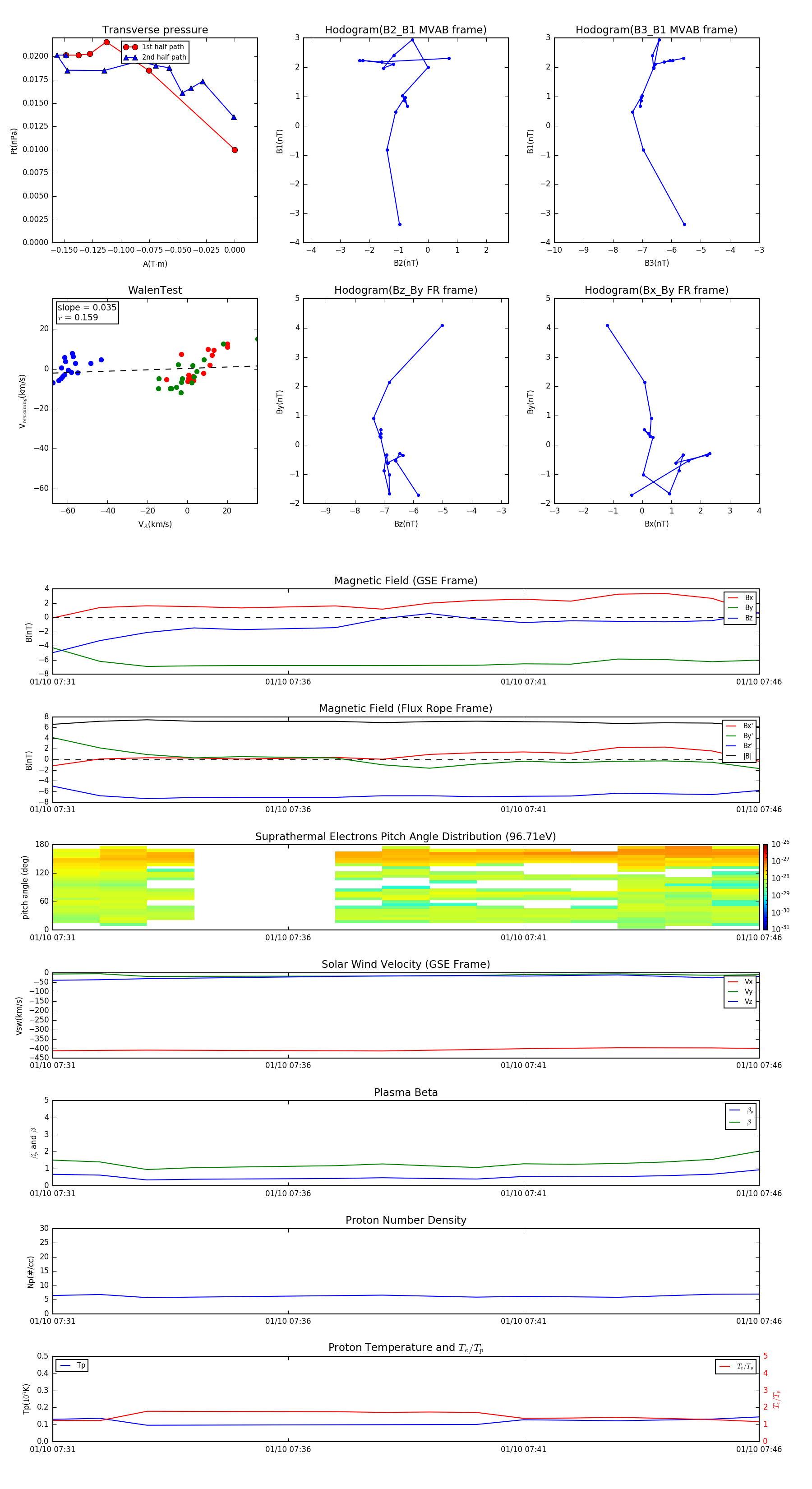
Task: Click the 'Magnetic Field (GSE Frame)' title
Action: (x=406, y=581)
